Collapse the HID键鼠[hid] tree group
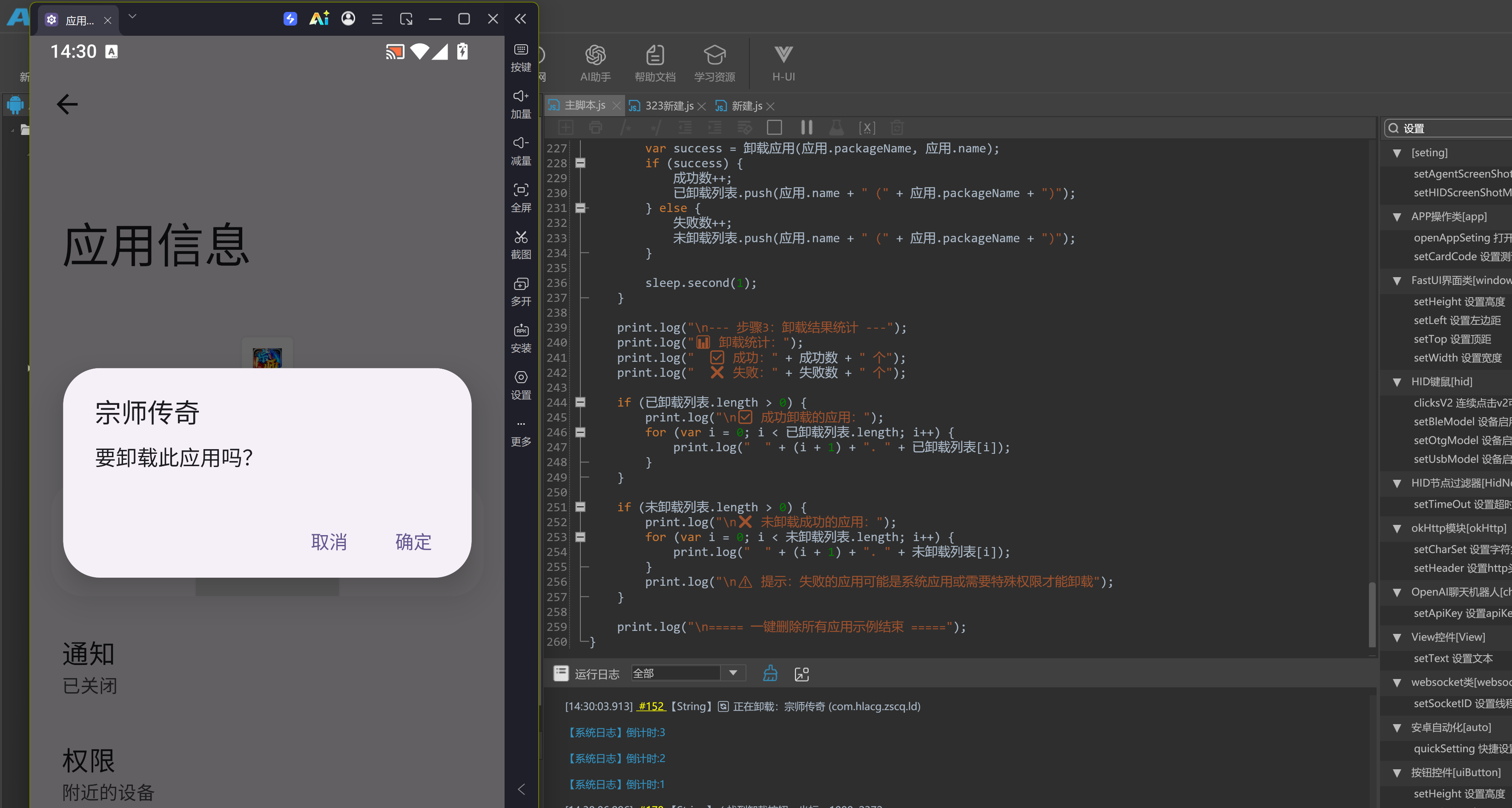Image resolution: width=1512 pixels, height=808 pixels. coord(1397,382)
